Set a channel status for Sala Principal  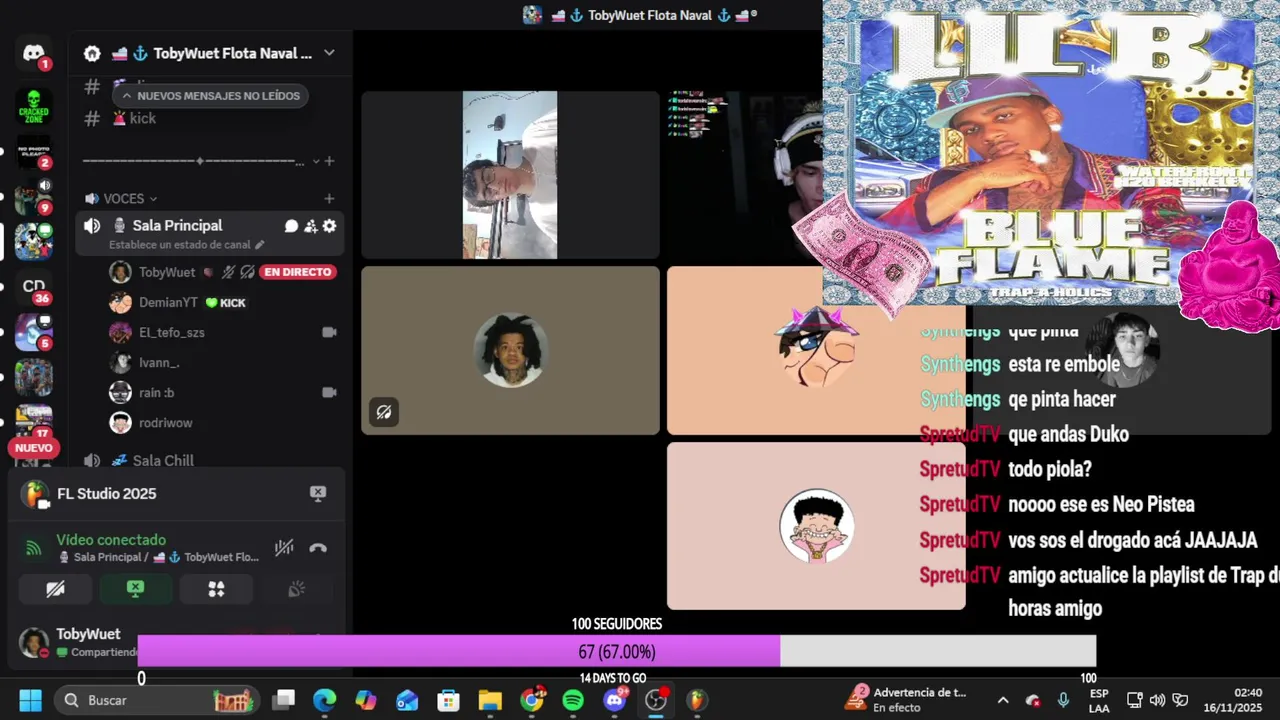pos(187,245)
